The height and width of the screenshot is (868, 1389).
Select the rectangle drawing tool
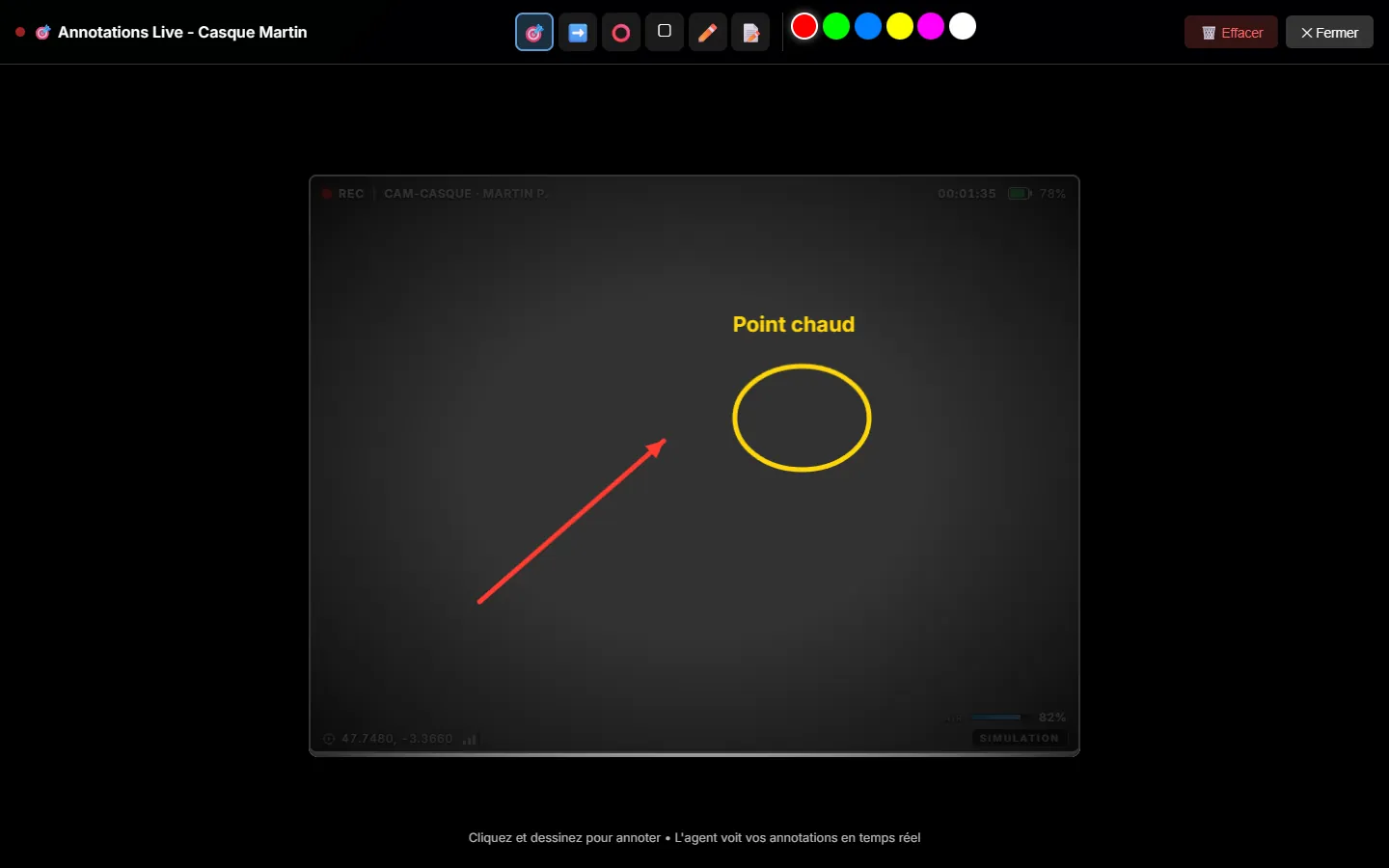click(x=665, y=33)
